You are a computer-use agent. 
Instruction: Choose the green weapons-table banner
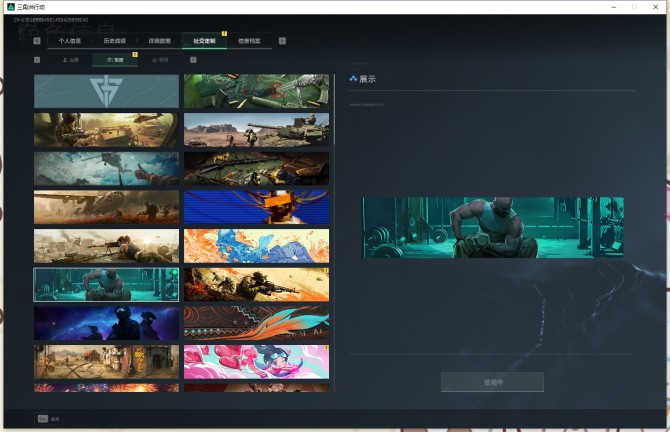(256, 91)
